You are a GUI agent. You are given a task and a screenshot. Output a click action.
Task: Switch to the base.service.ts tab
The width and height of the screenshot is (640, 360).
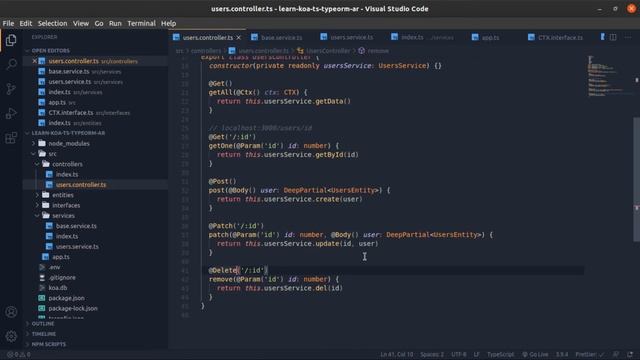(x=281, y=38)
